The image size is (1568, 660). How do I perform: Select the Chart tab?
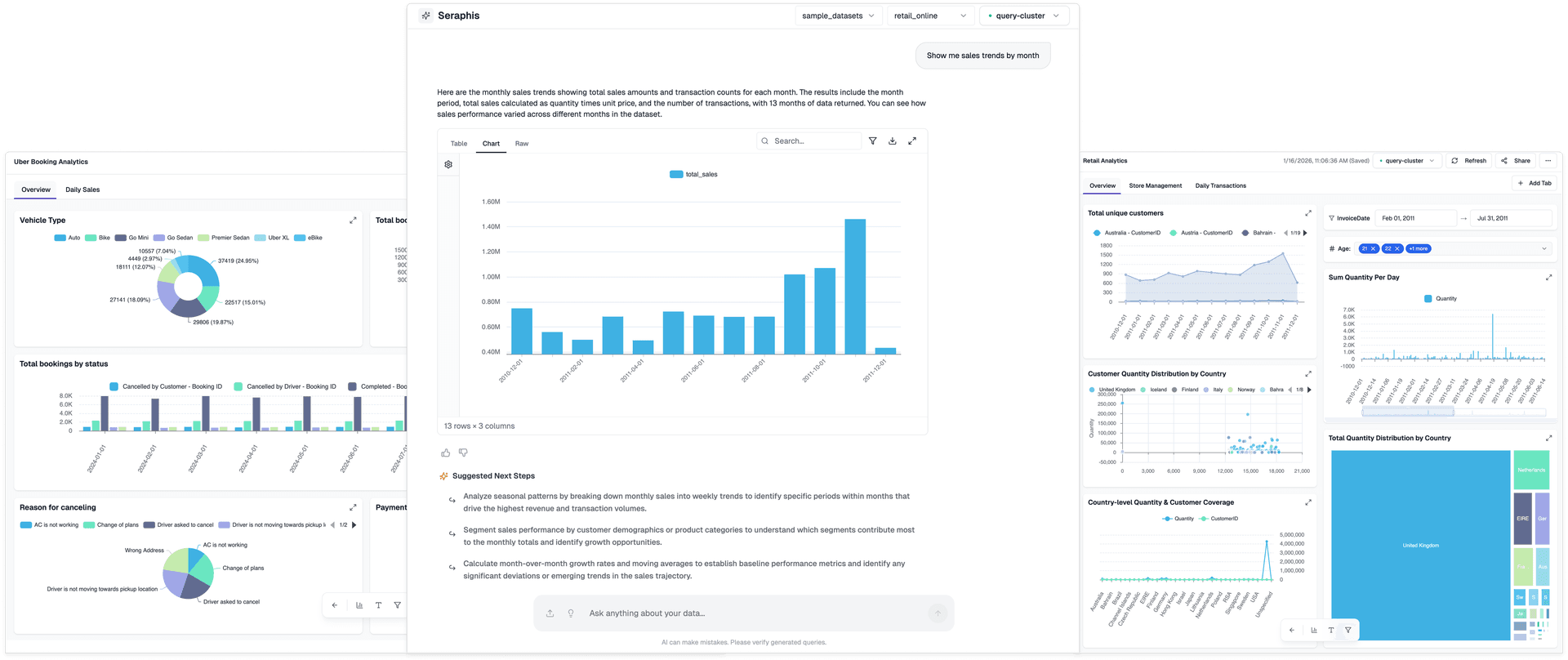click(x=491, y=144)
